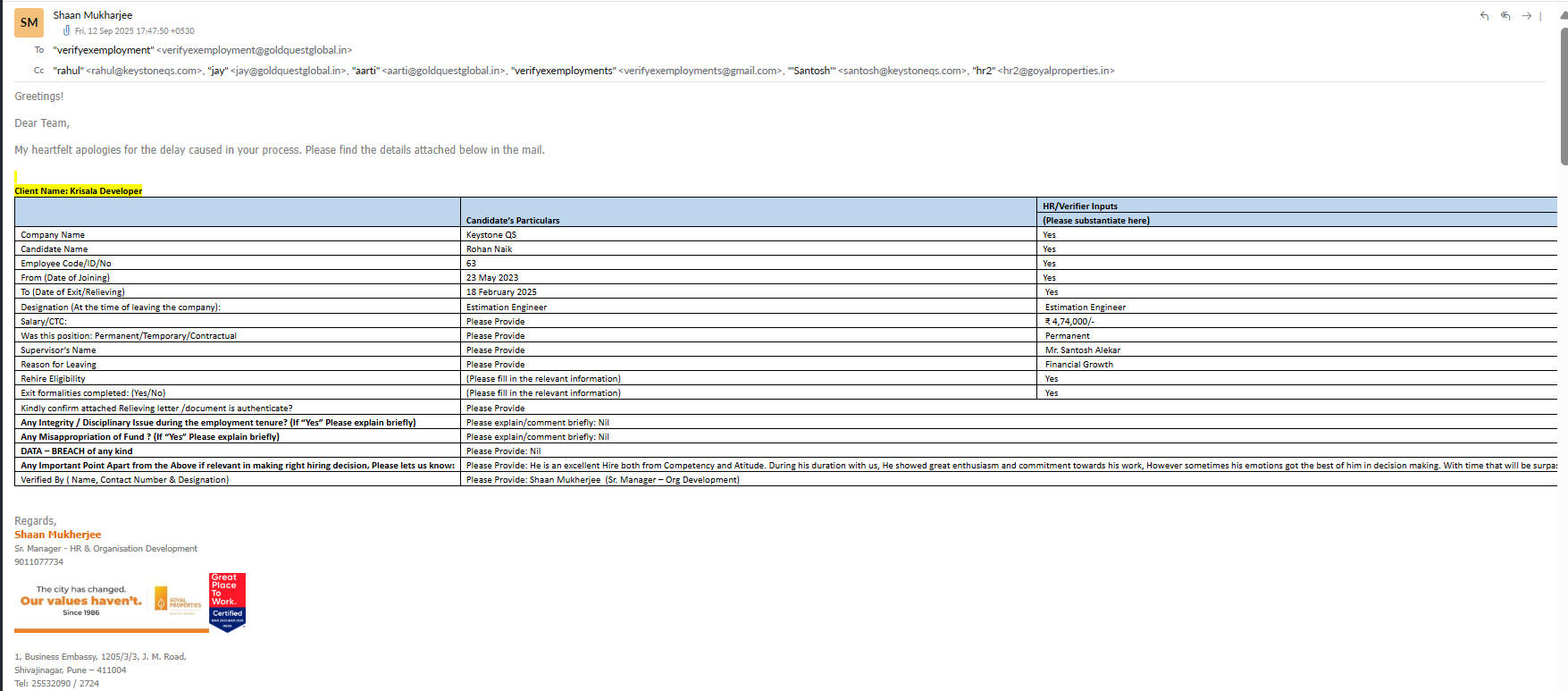
Task: Click the timestamp Fri, 12 Sep 2025
Action: pyautogui.click(x=134, y=30)
